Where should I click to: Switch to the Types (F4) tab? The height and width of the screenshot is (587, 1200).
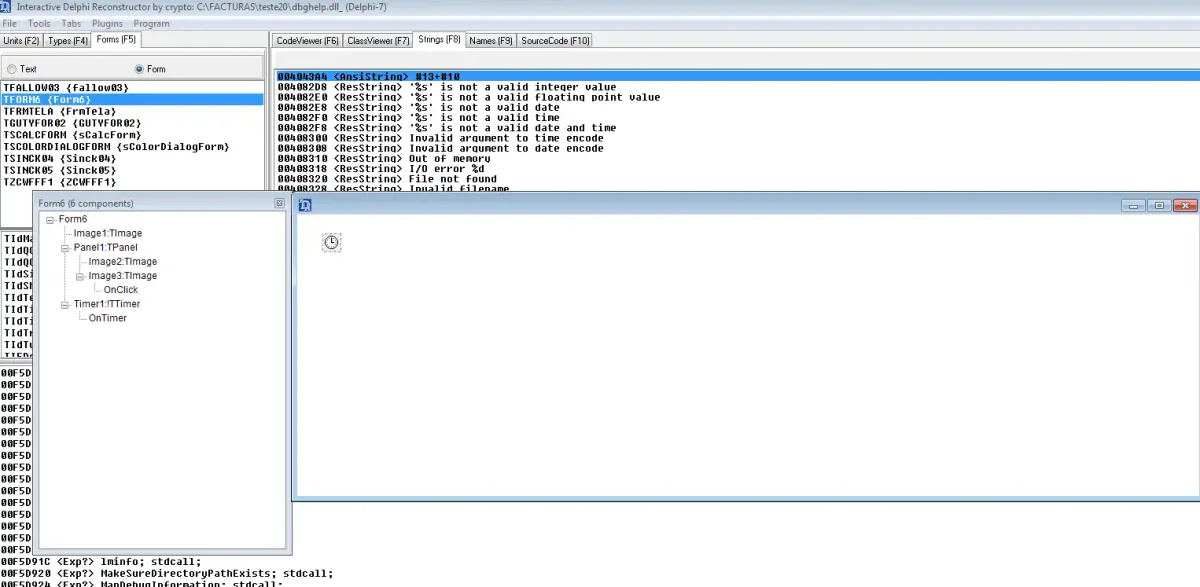(x=68, y=41)
